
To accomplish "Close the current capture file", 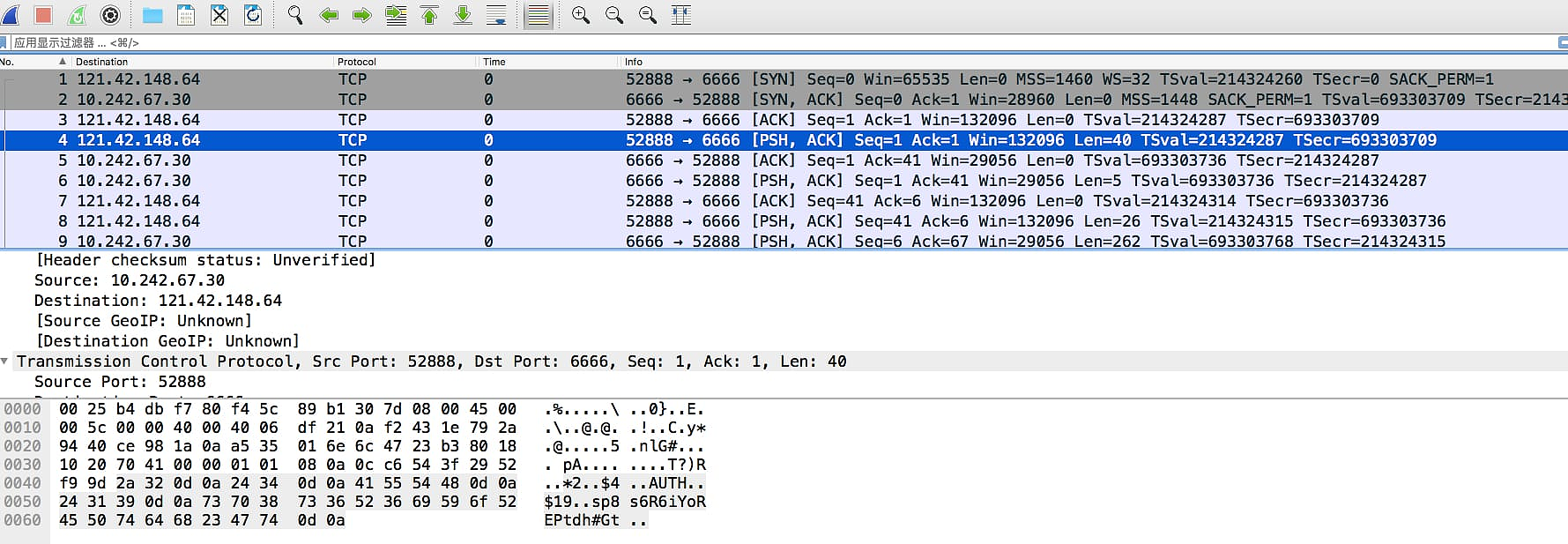I will (219, 15).
